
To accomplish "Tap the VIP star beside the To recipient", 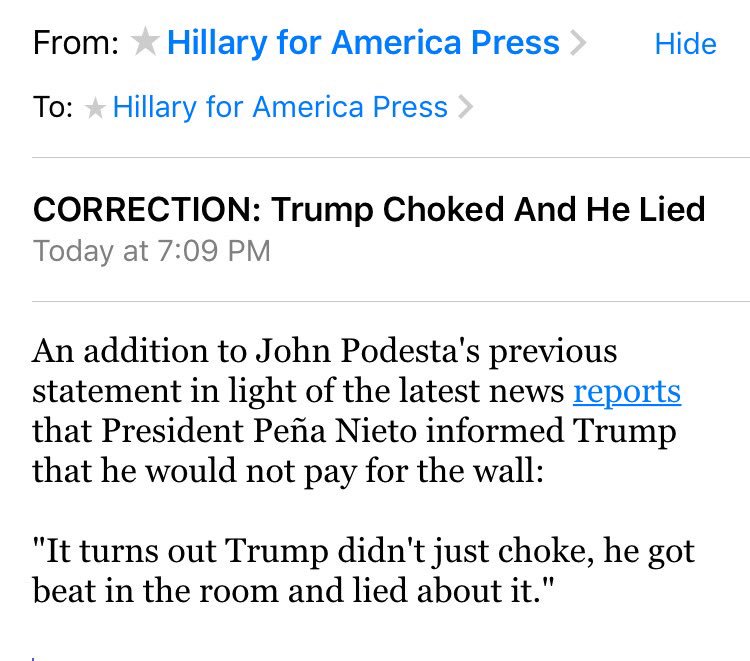I will point(95,107).
